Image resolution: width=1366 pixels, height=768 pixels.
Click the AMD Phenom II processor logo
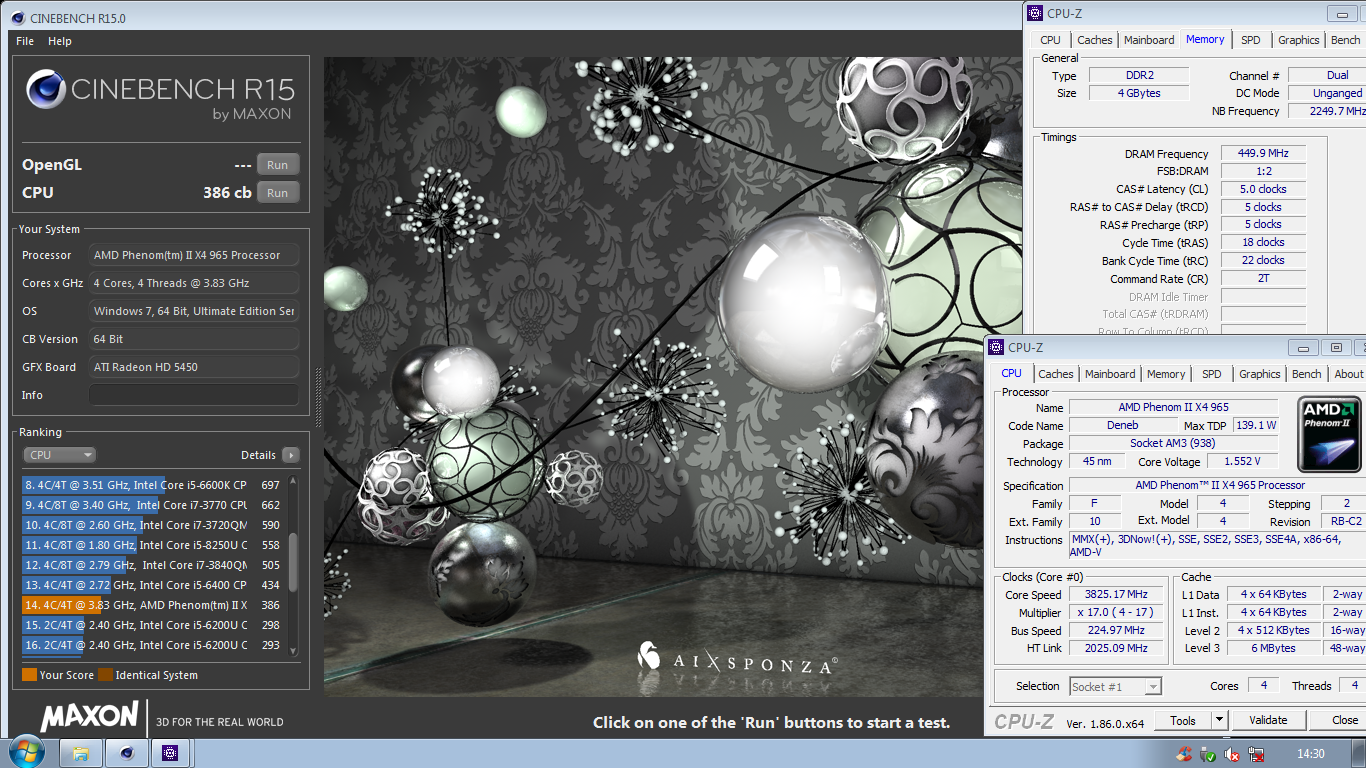pyautogui.click(x=1329, y=435)
